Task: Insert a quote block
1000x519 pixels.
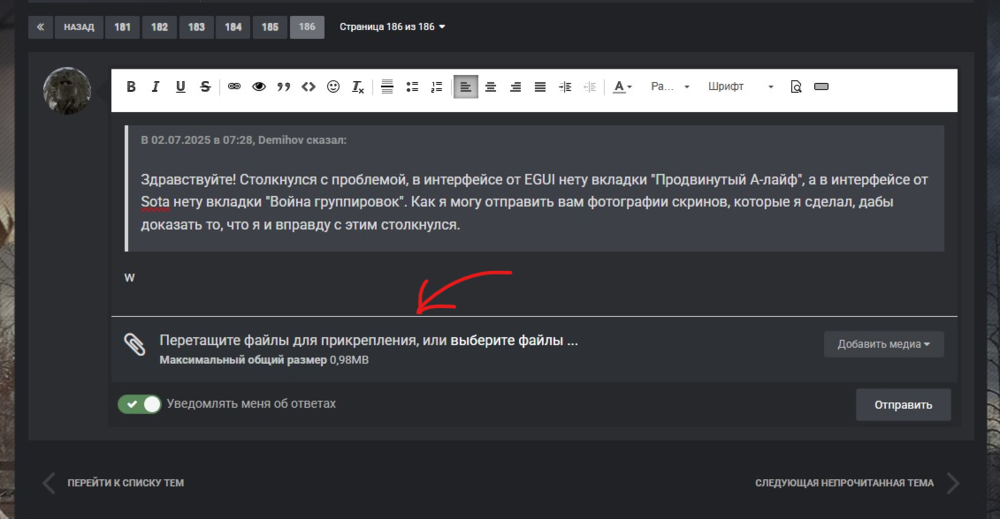Action: click(x=284, y=87)
